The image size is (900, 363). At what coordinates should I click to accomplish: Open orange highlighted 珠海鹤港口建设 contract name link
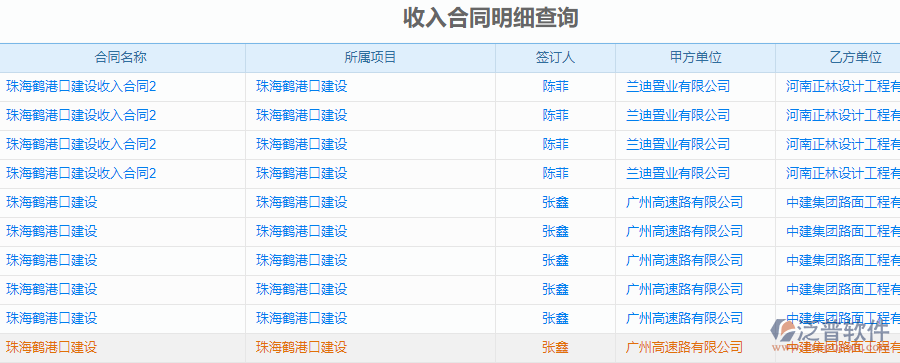pos(52,347)
